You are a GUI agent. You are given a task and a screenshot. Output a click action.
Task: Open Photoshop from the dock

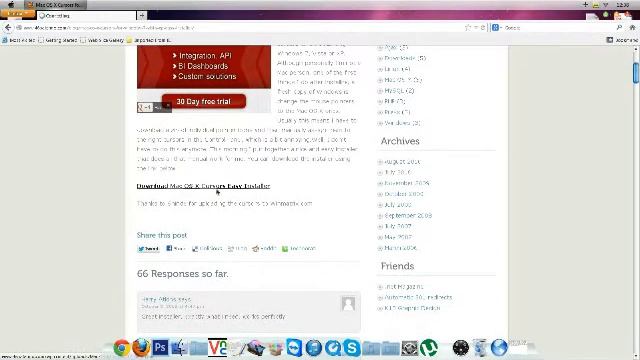coord(160,348)
